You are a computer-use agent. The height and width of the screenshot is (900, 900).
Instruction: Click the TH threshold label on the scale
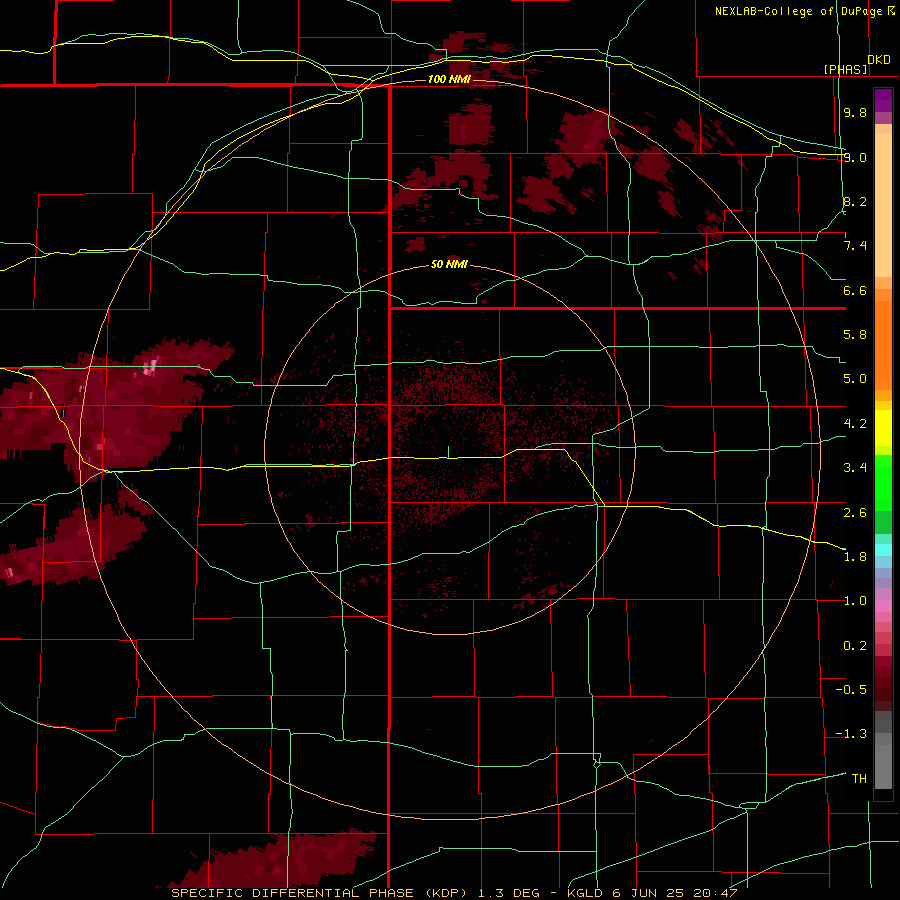(x=859, y=778)
